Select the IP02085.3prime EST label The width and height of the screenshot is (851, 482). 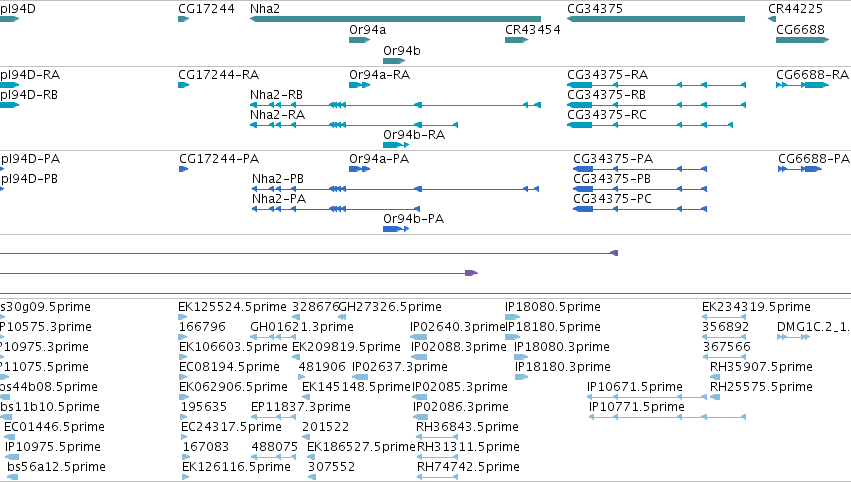tap(460, 388)
